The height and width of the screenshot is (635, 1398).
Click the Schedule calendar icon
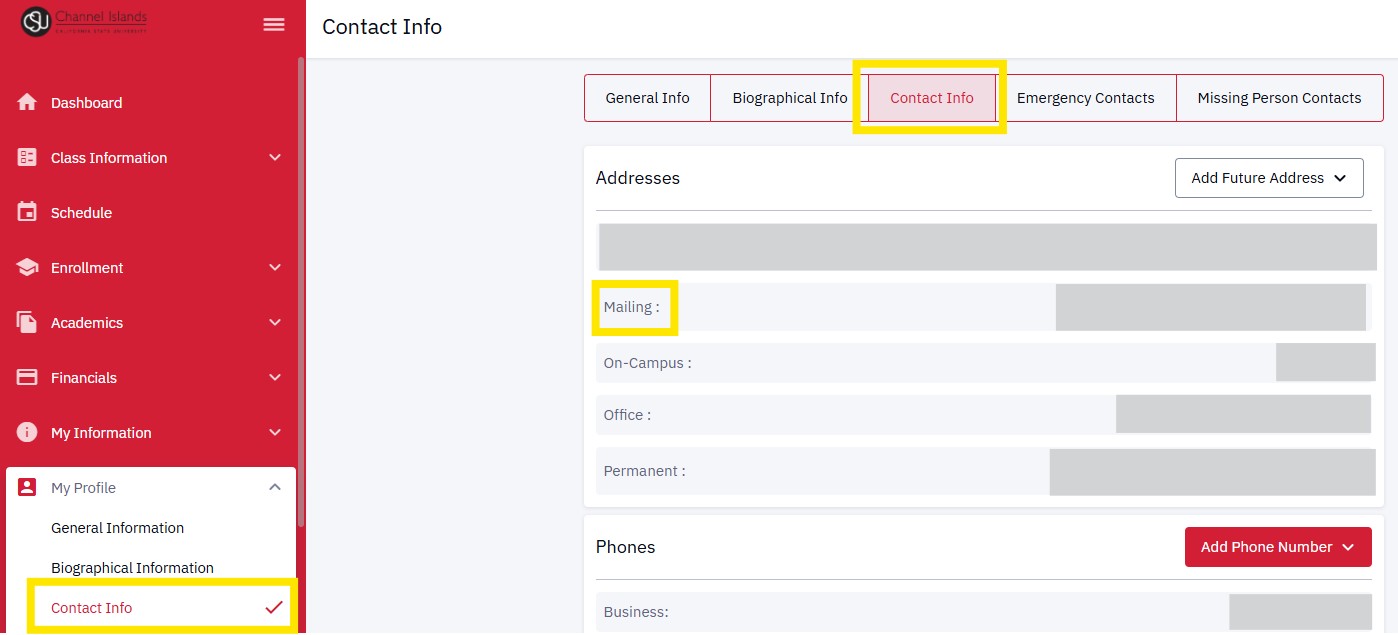(x=27, y=212)
